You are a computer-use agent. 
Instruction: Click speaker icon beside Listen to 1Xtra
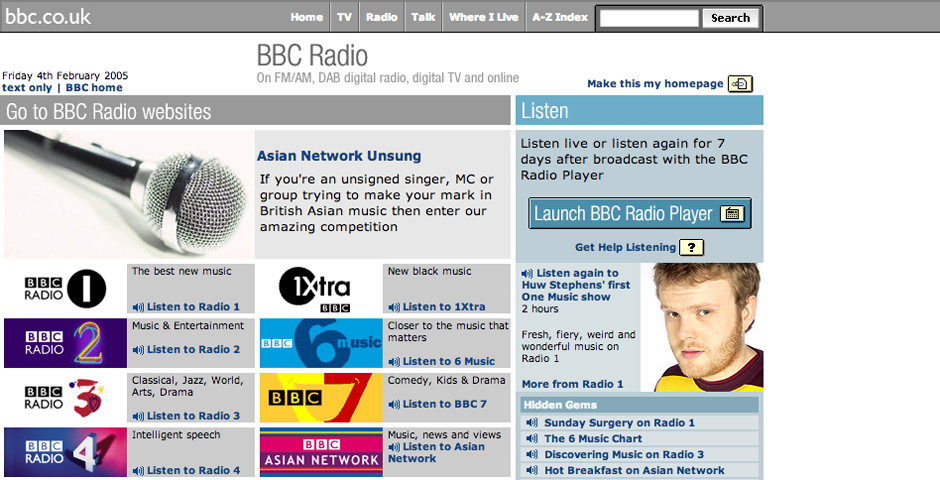pos(394,307)
